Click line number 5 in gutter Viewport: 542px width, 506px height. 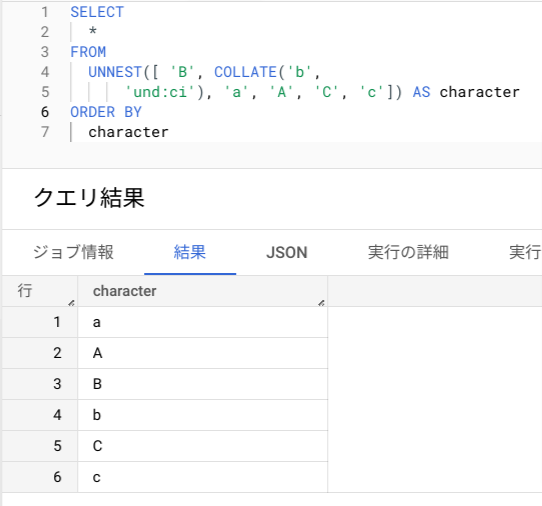pos(45,92)
